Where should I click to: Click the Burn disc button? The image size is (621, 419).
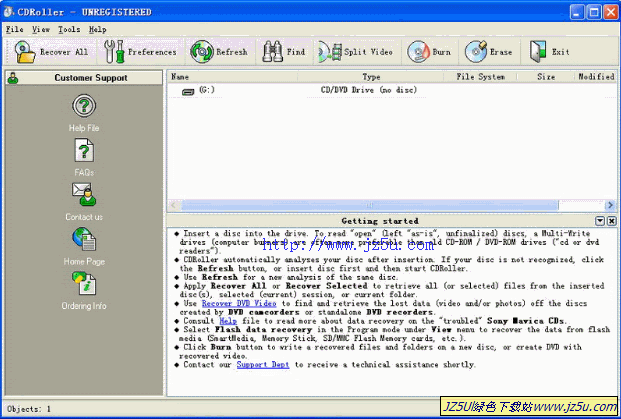coord(429,52)
